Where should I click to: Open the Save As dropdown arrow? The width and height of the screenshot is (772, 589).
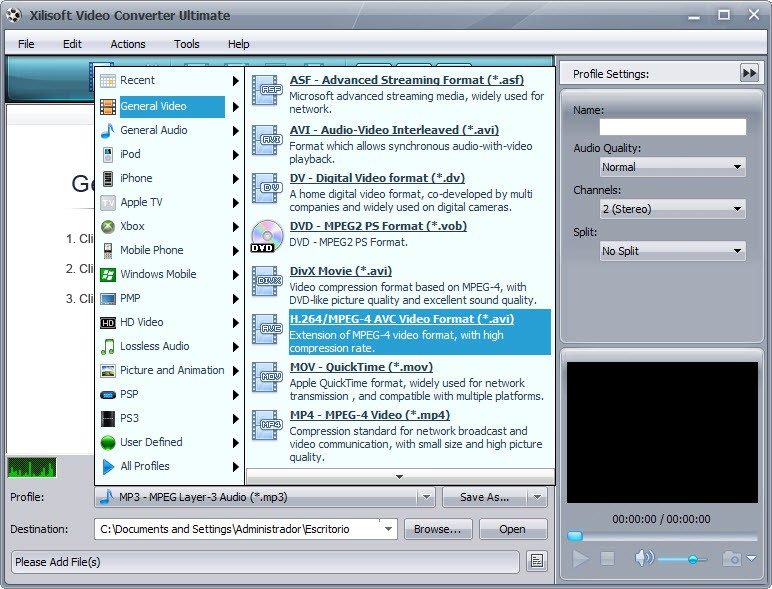(x=538, y=497)
